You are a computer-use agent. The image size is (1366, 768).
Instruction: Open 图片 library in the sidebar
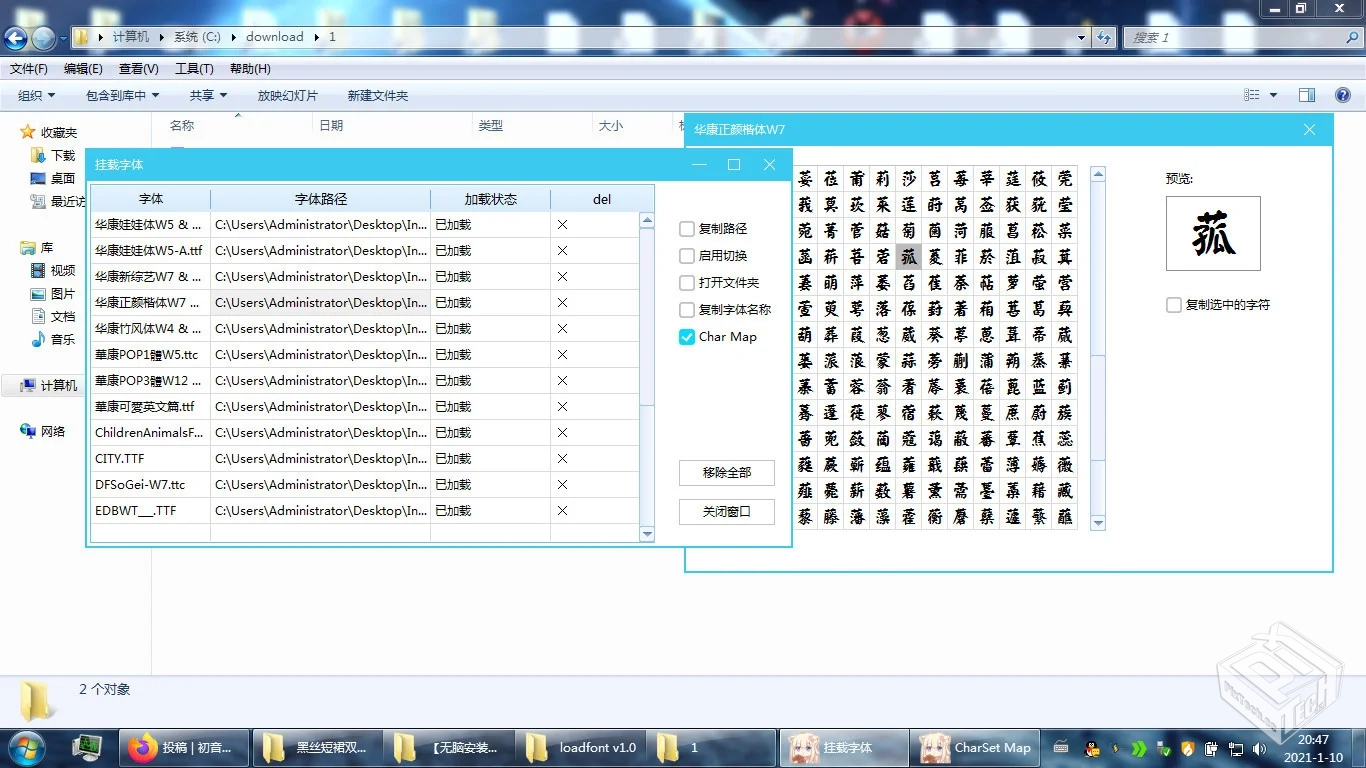(62, 292)
